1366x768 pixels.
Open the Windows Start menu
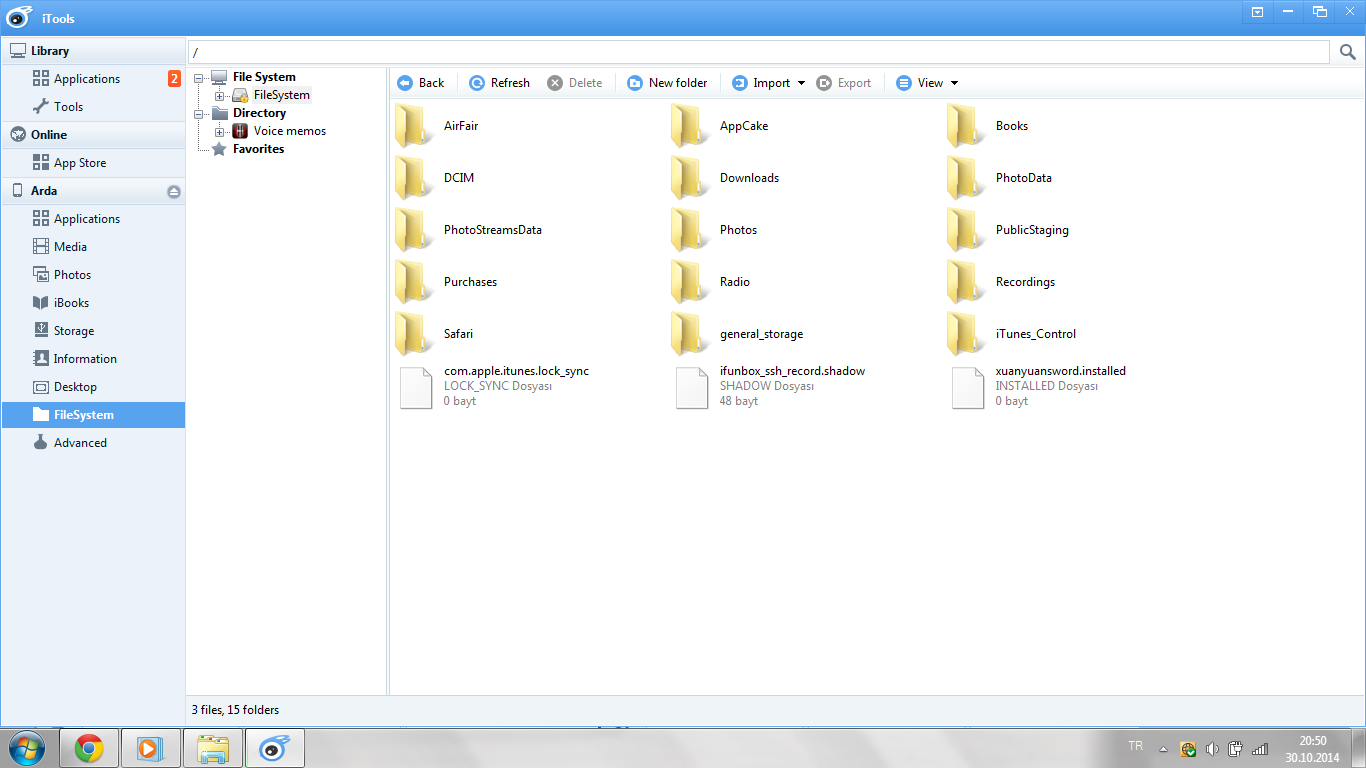[x=25, y=748]
